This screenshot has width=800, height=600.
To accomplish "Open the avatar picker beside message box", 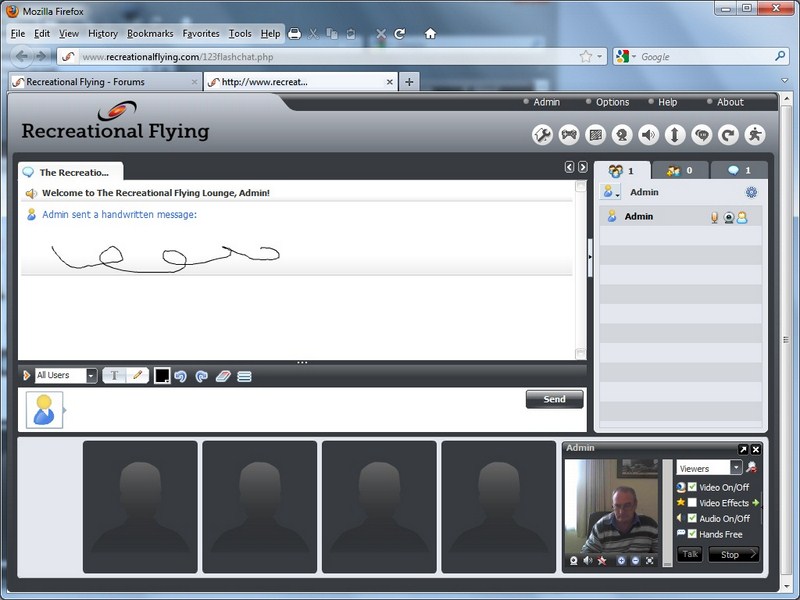I will pyautogui.click(x=44, y=410).
